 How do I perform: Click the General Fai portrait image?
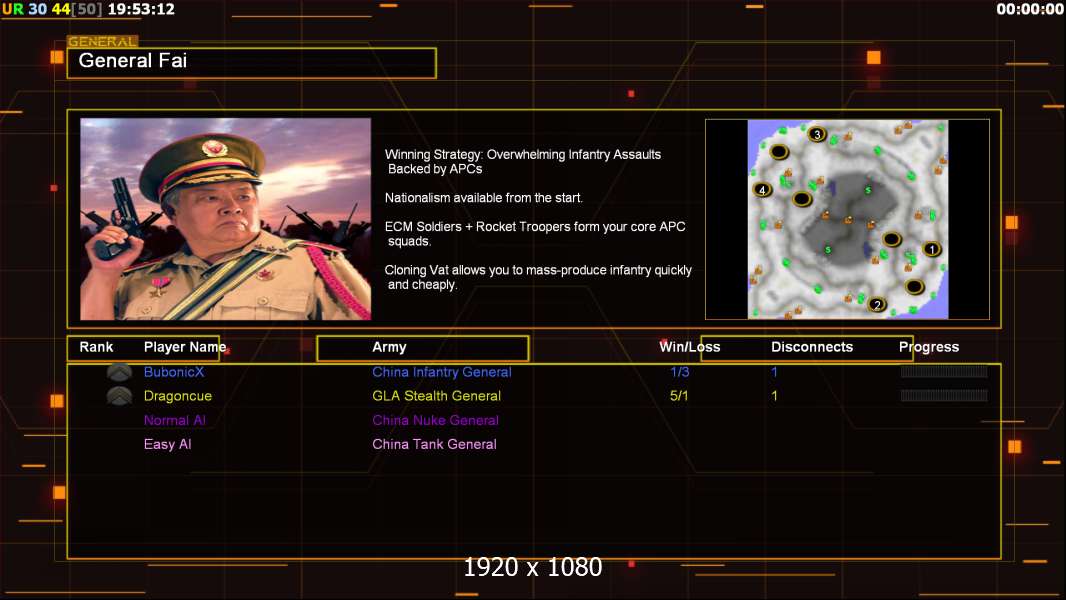(x=226, y=219)
